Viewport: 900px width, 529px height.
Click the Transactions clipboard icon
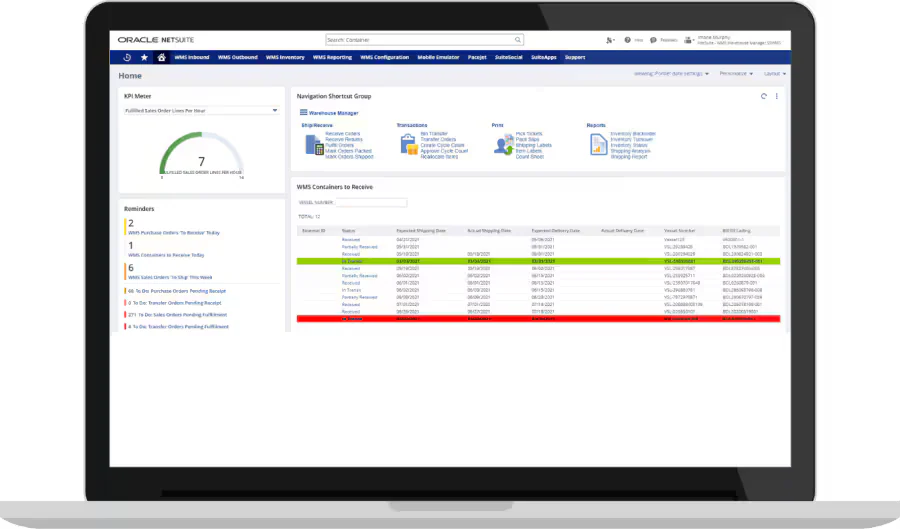tap(409, 144)
